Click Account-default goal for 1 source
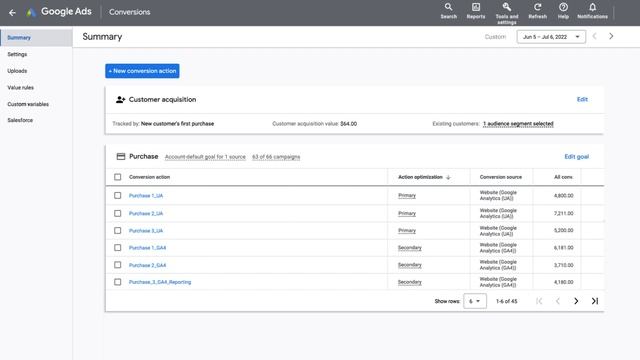Screen dimensions: 640x360 pos(205,157)
